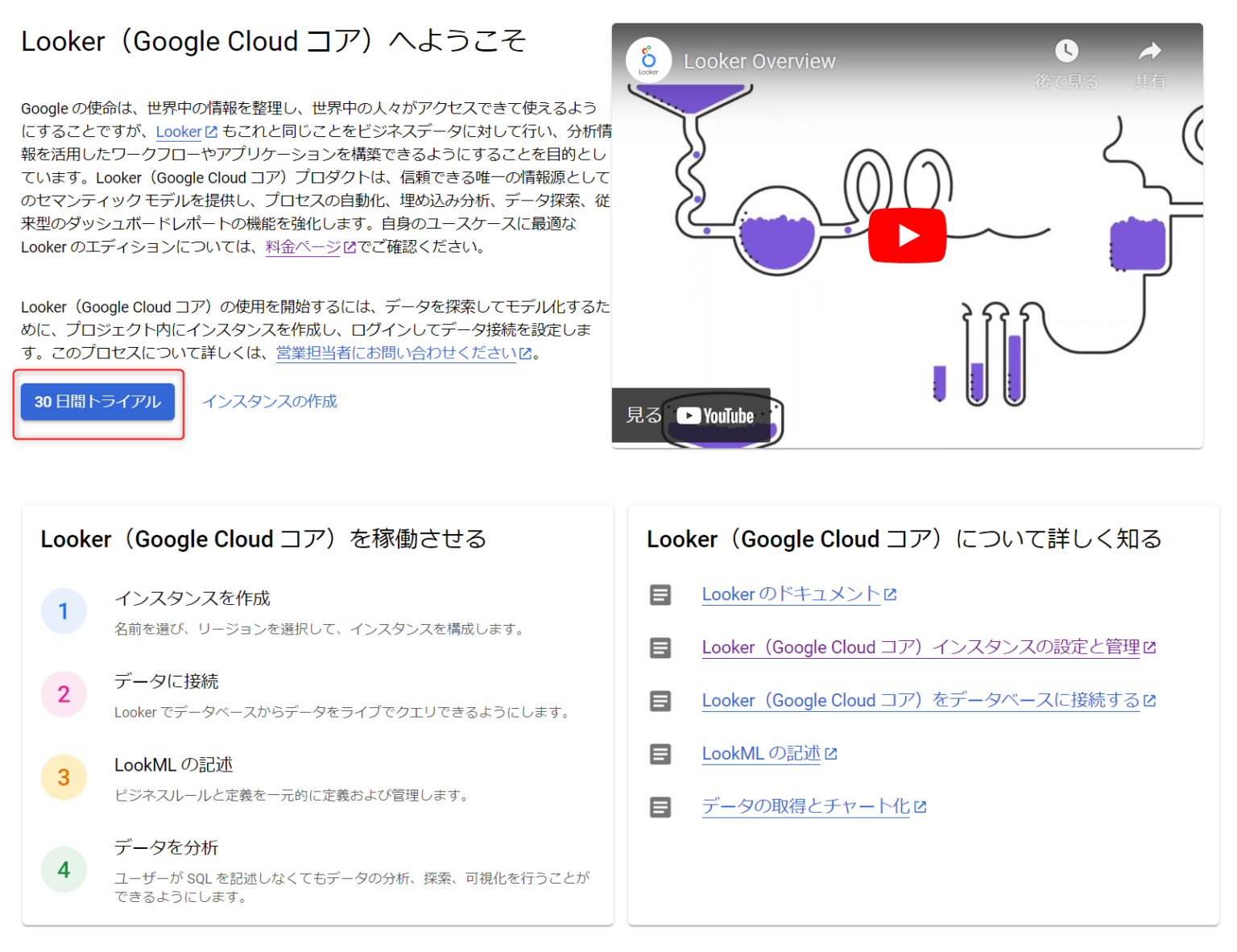Click the document icon beside データの取得とチャート化

coord(660,807)
